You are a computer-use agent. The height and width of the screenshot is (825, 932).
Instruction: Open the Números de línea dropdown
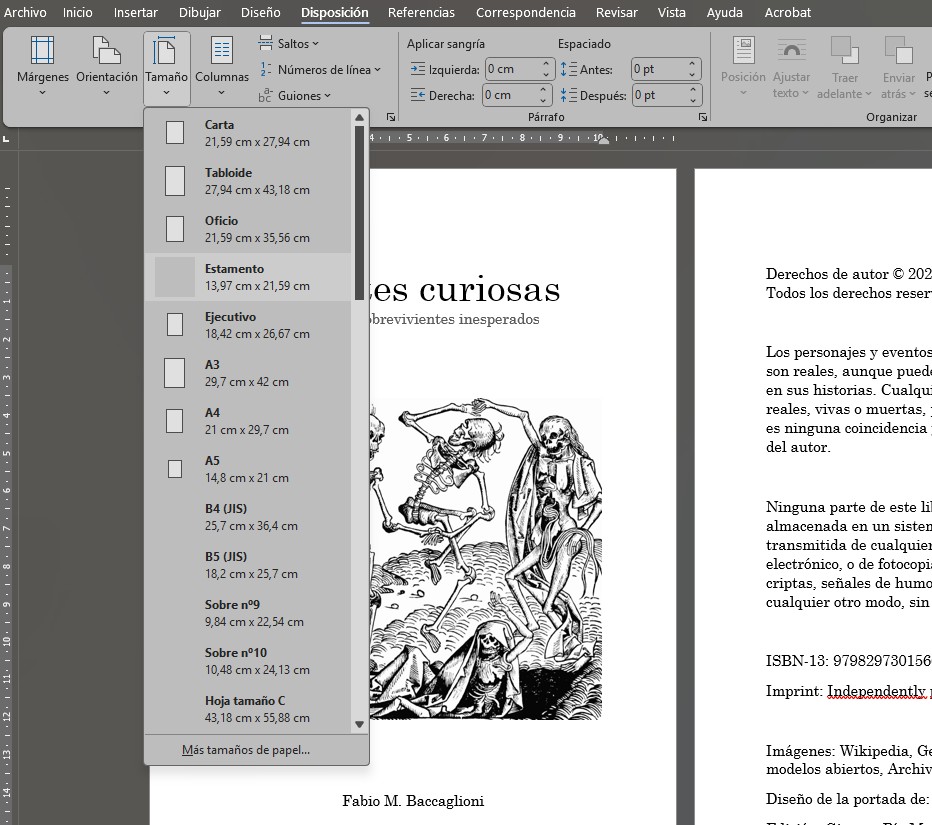tap(320, 70)
